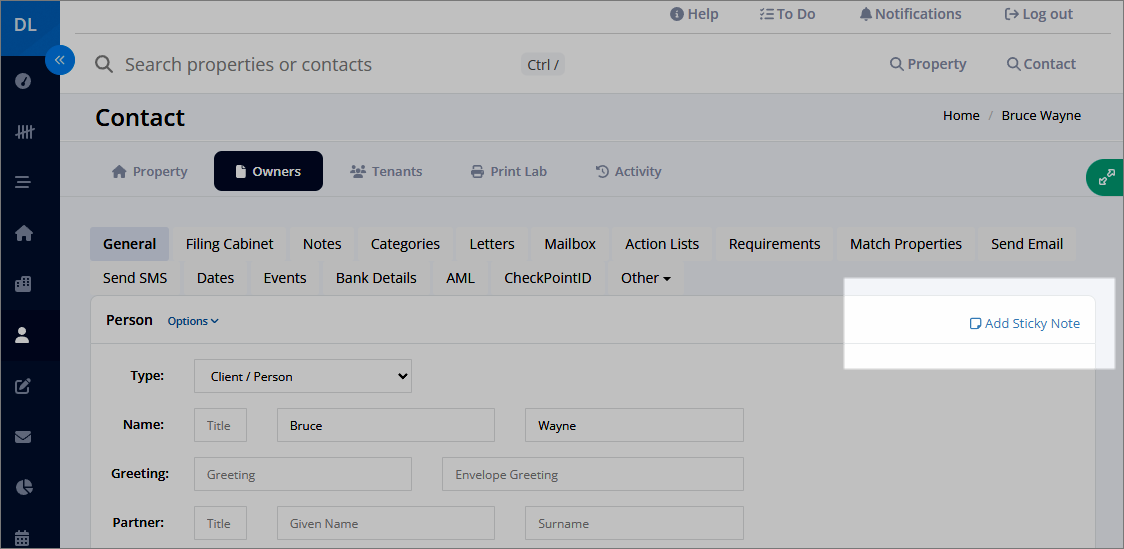
Task: Open the building grid icon in sidebar
Action: coord(23,284)
